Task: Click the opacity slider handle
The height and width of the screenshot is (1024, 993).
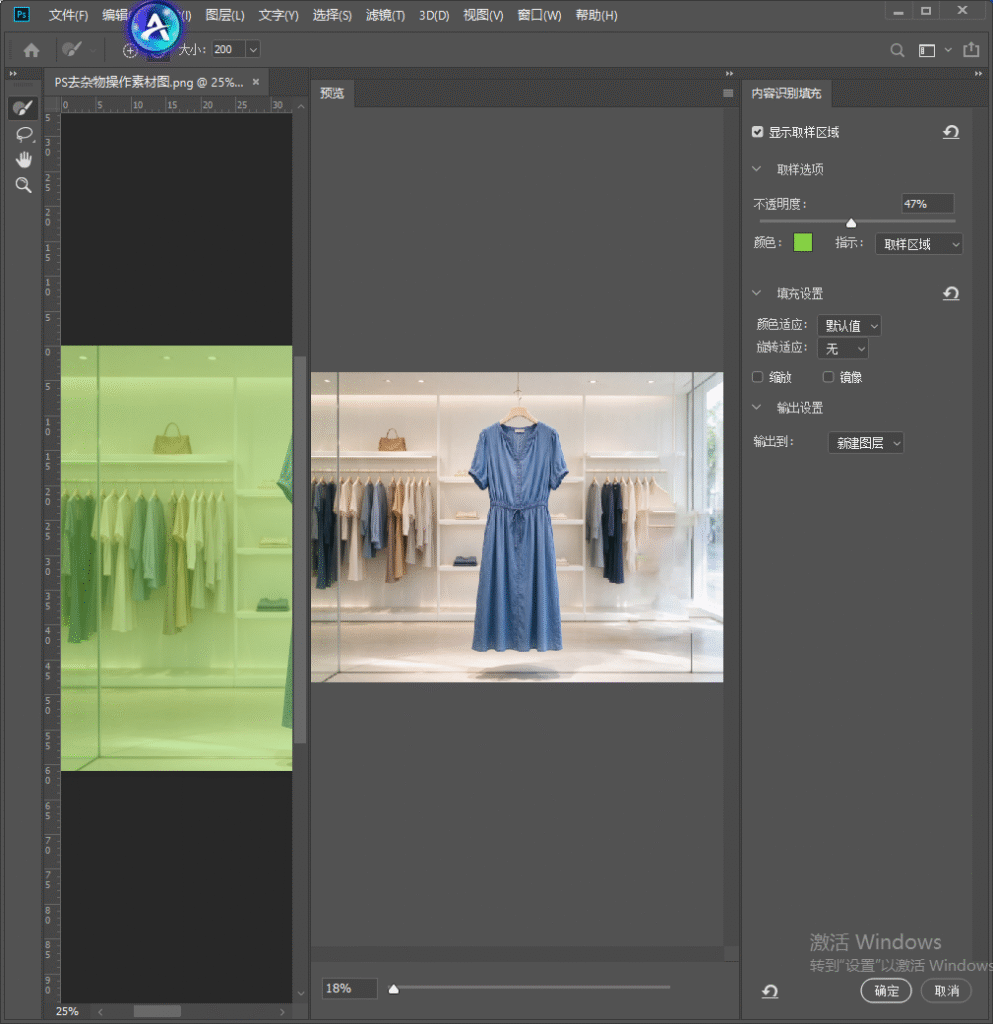Action: 851,223
